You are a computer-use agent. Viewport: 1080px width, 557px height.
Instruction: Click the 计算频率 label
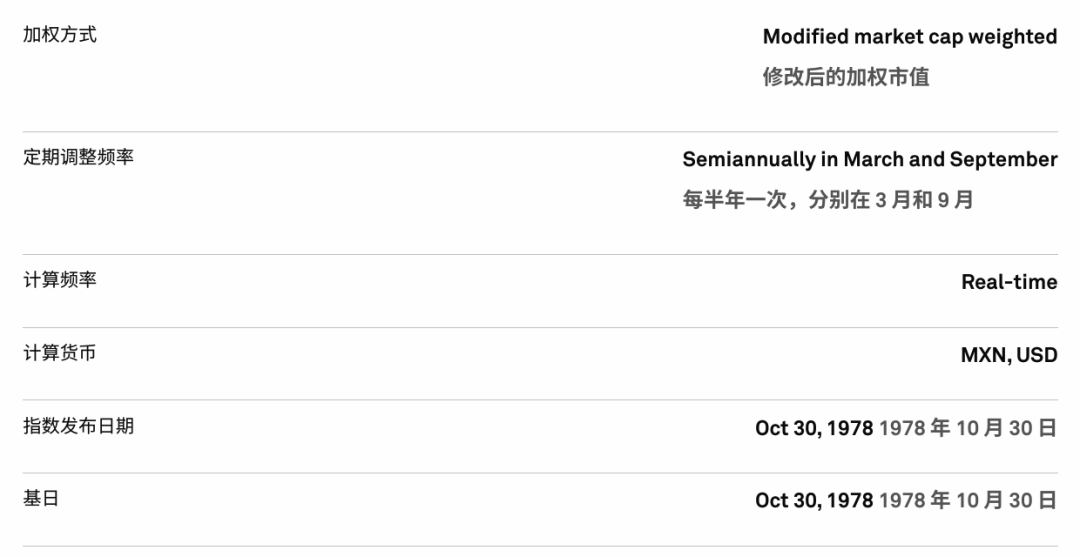[x=60, y=280]
